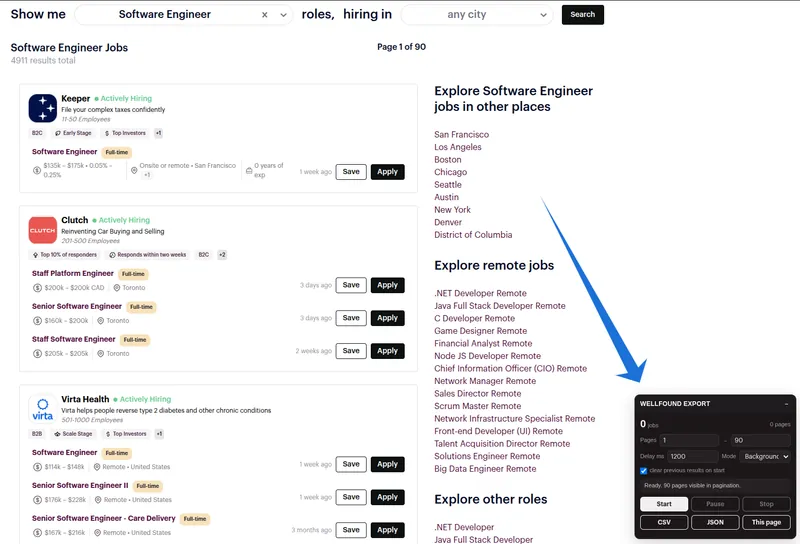Click Clutch's Top 10% of responders tag
The width and height of the screenshot is (800, 544).
point(65,255)
